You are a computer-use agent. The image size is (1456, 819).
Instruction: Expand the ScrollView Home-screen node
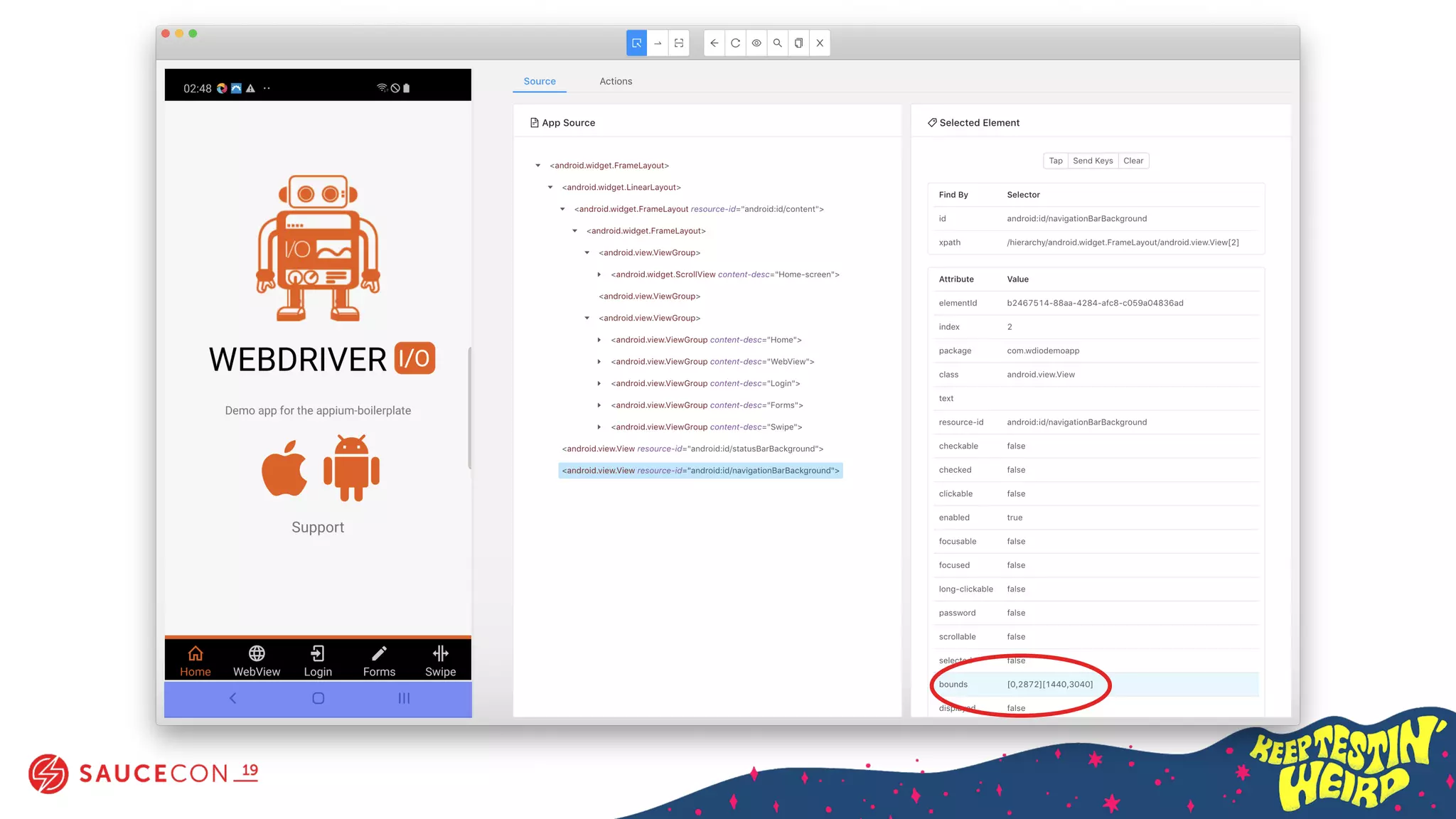[599, 274]
